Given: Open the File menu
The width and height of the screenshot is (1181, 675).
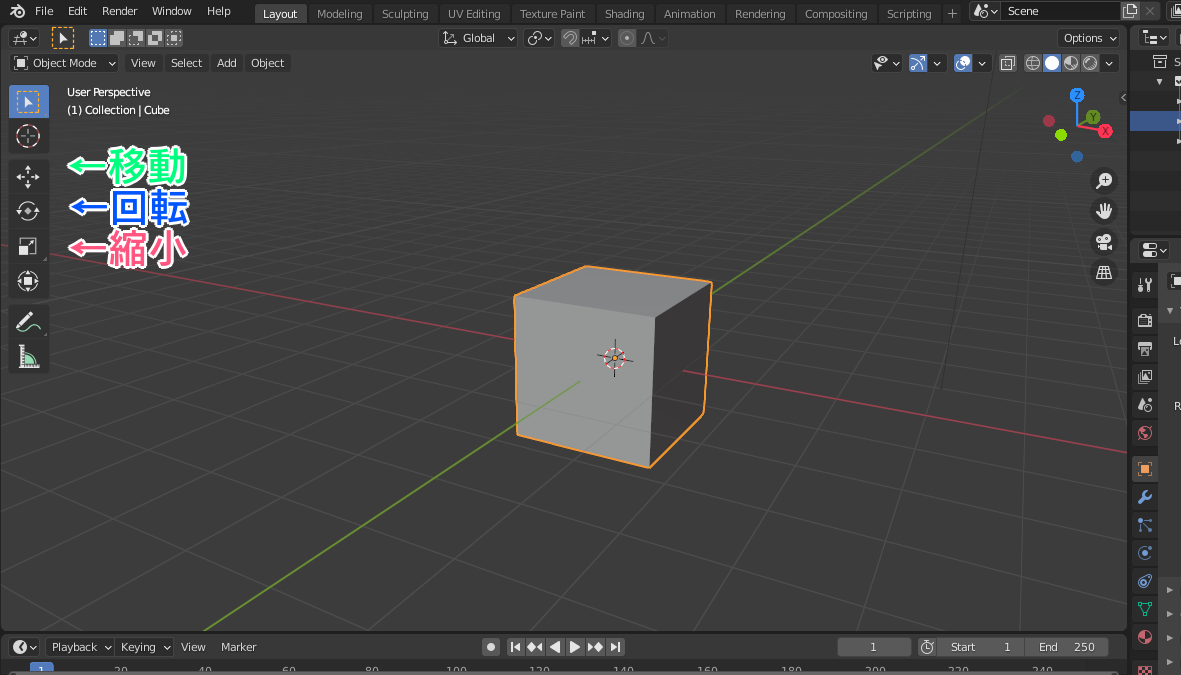Looking at the screenshot, I should [44, 11].
